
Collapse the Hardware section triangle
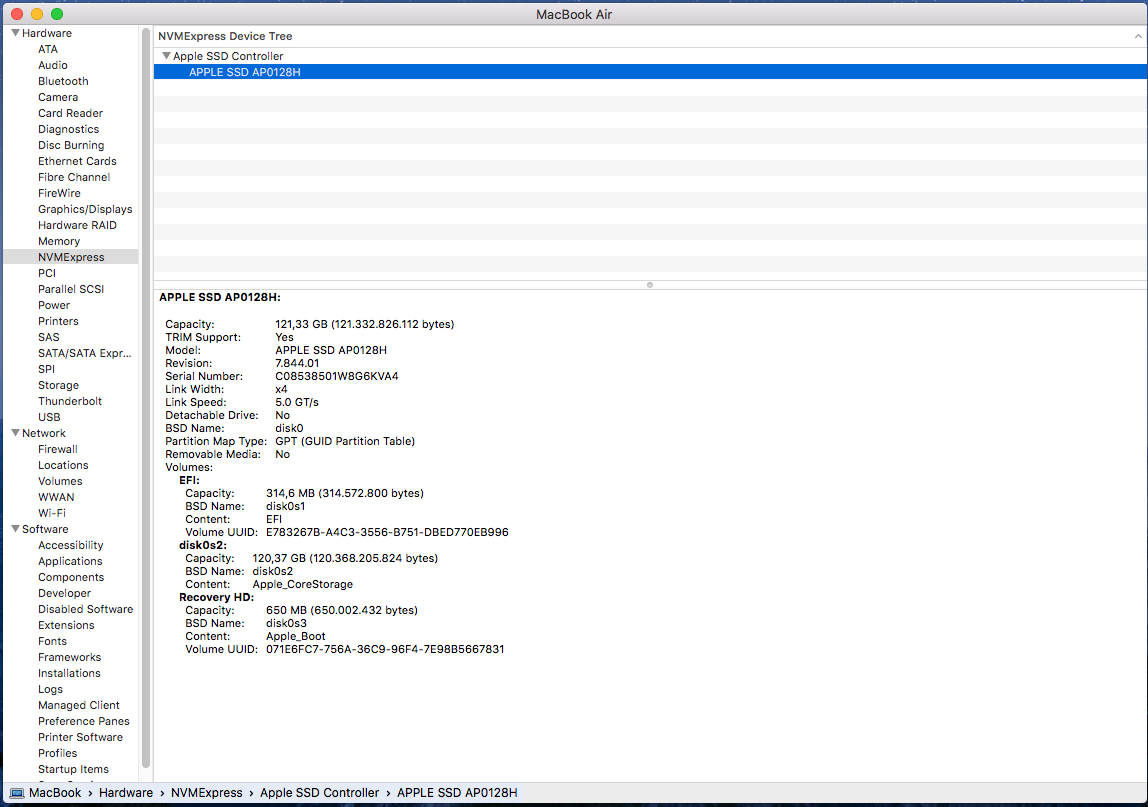tap(15, 33)
